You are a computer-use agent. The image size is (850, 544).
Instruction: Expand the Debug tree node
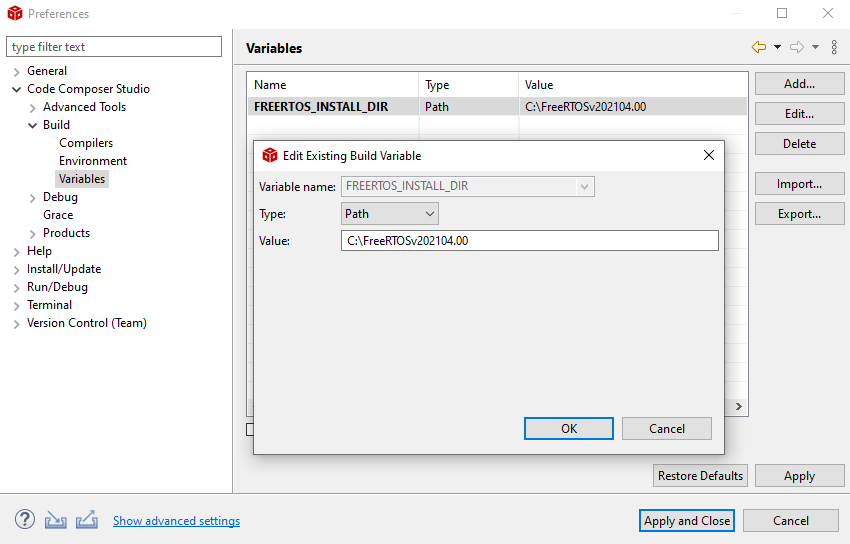(x=33, y=197)
